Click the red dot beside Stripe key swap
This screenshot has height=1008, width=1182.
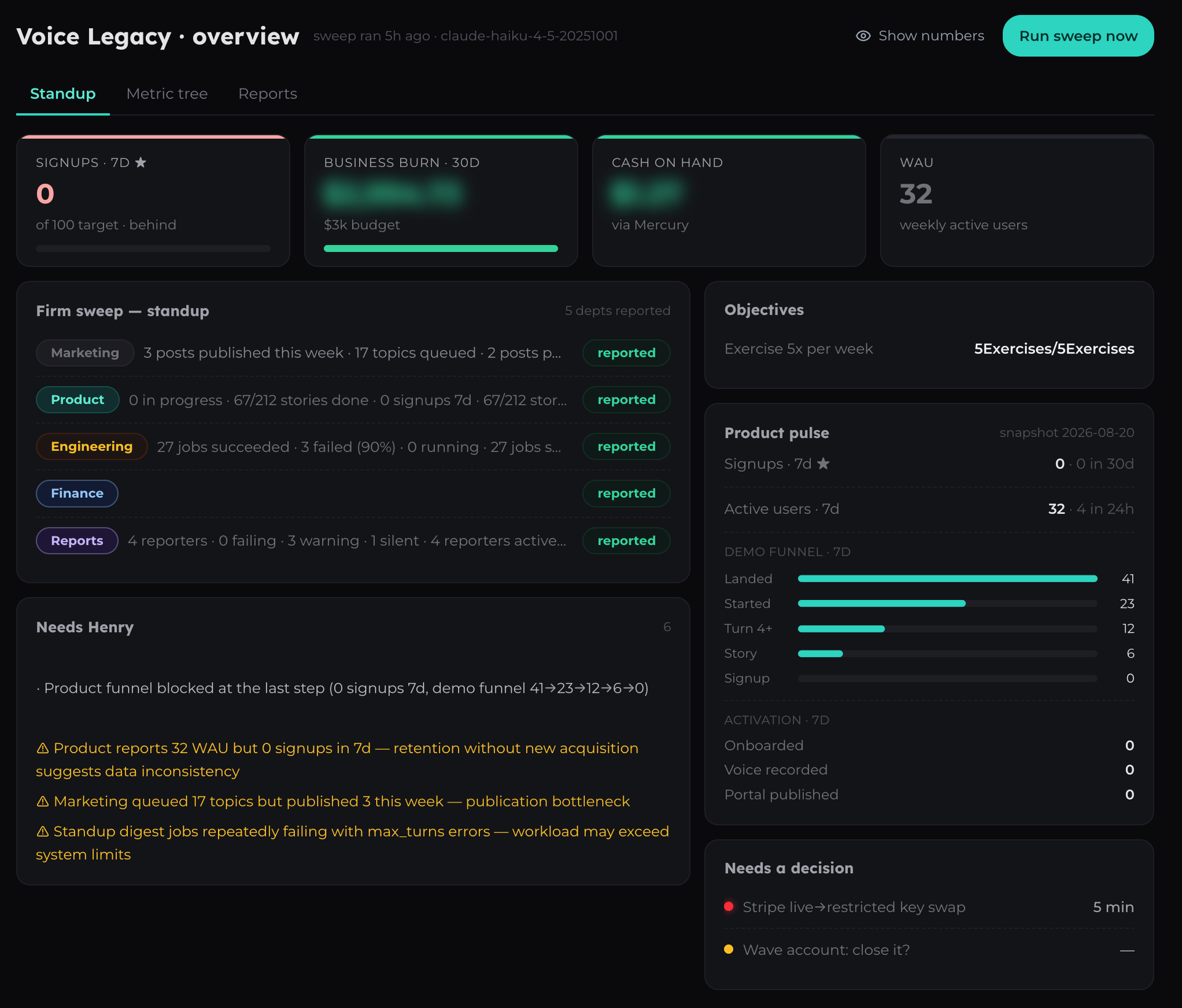tap(729, 906)
